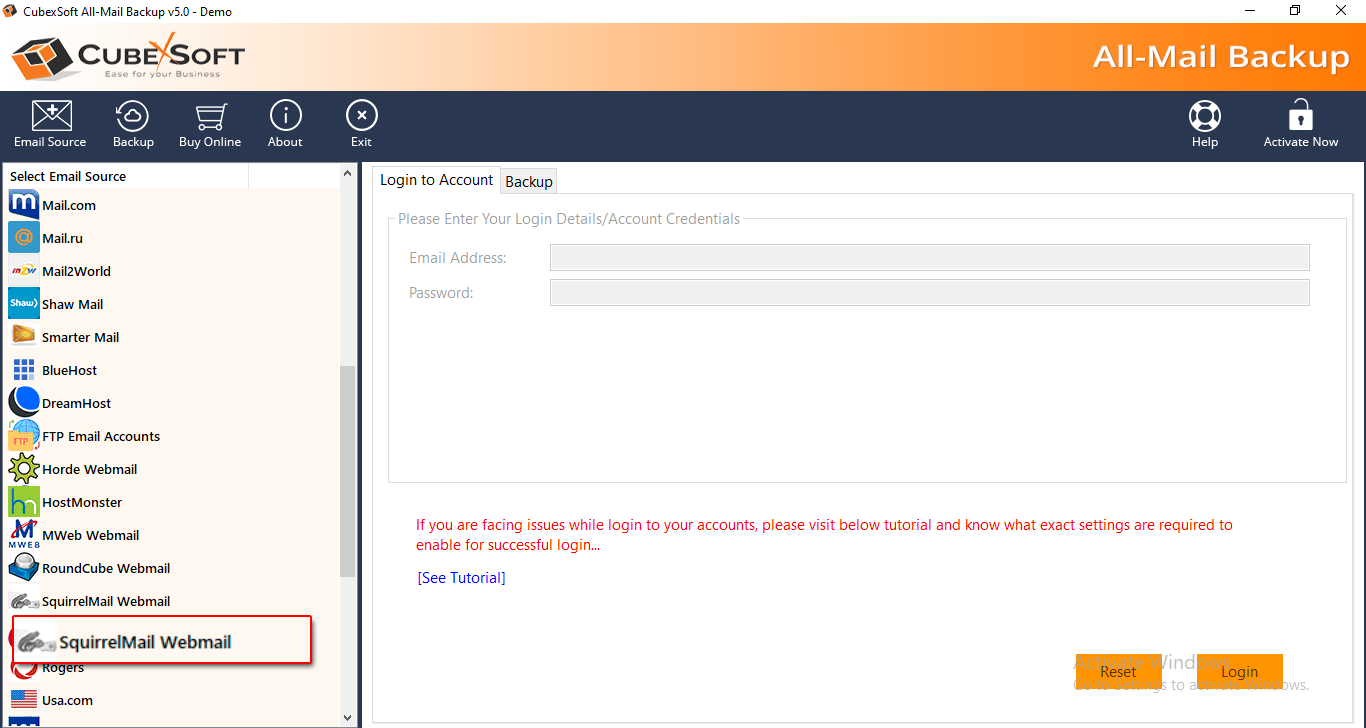Open the See Tutorial link
The width and height of the screenshot is (1366, 728).
[x=461, y=578]
